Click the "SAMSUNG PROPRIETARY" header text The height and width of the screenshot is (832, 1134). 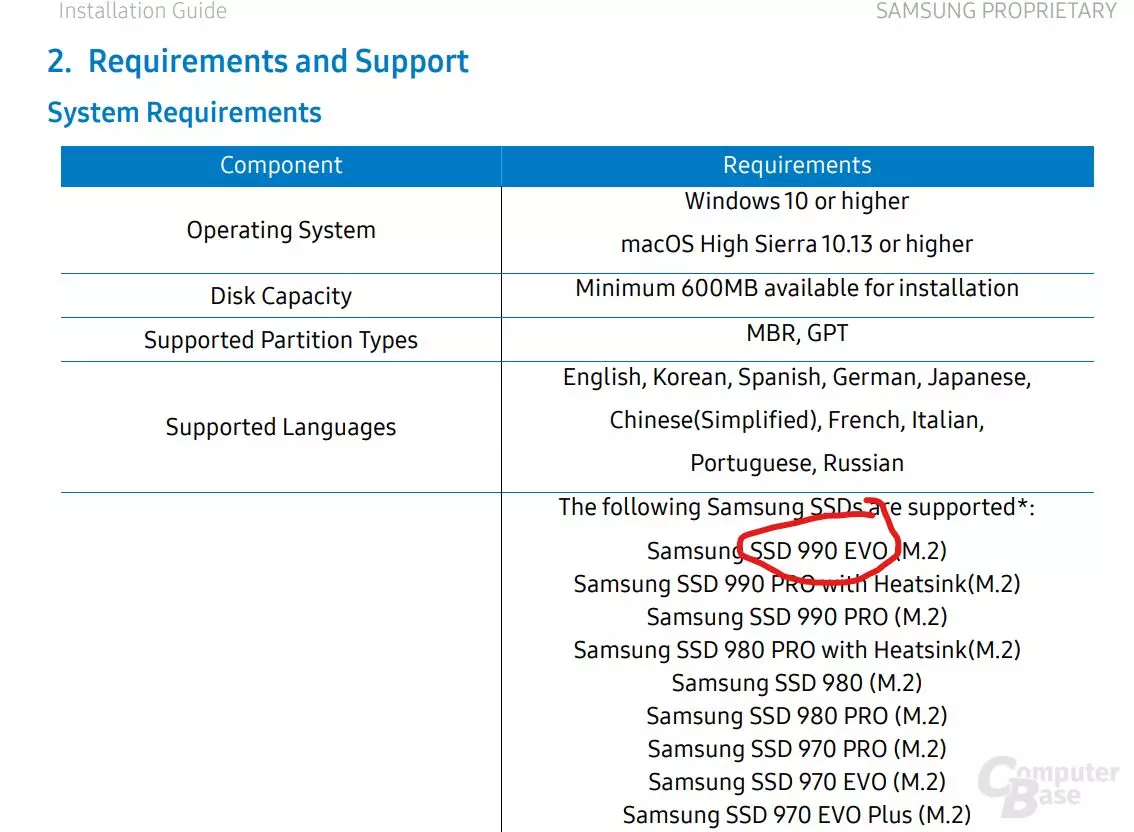(x=996, y=11)
